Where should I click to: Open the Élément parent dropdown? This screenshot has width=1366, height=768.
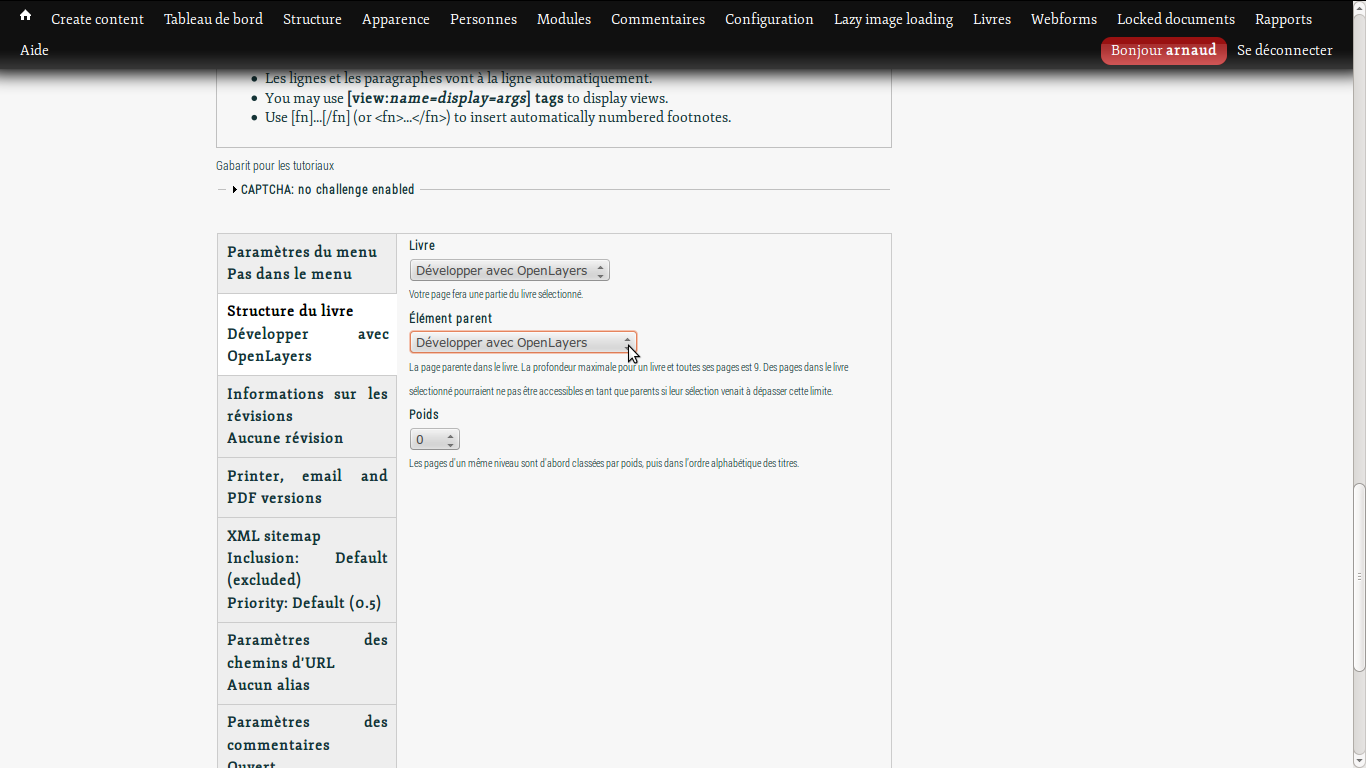coord(523,343)
